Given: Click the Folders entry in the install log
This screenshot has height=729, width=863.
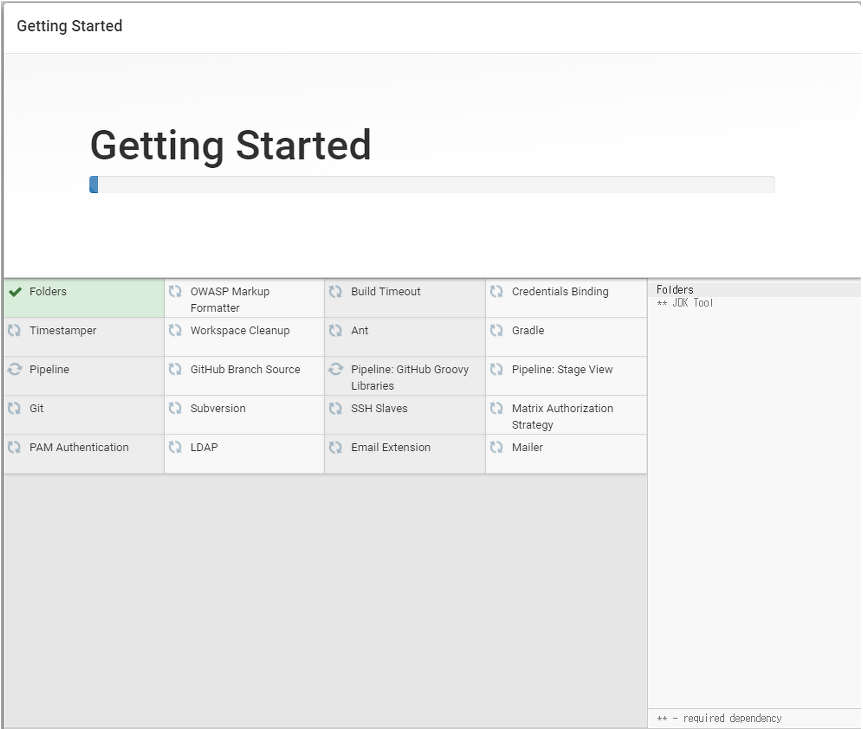Looking at the screenshot, I should (675, 290).
